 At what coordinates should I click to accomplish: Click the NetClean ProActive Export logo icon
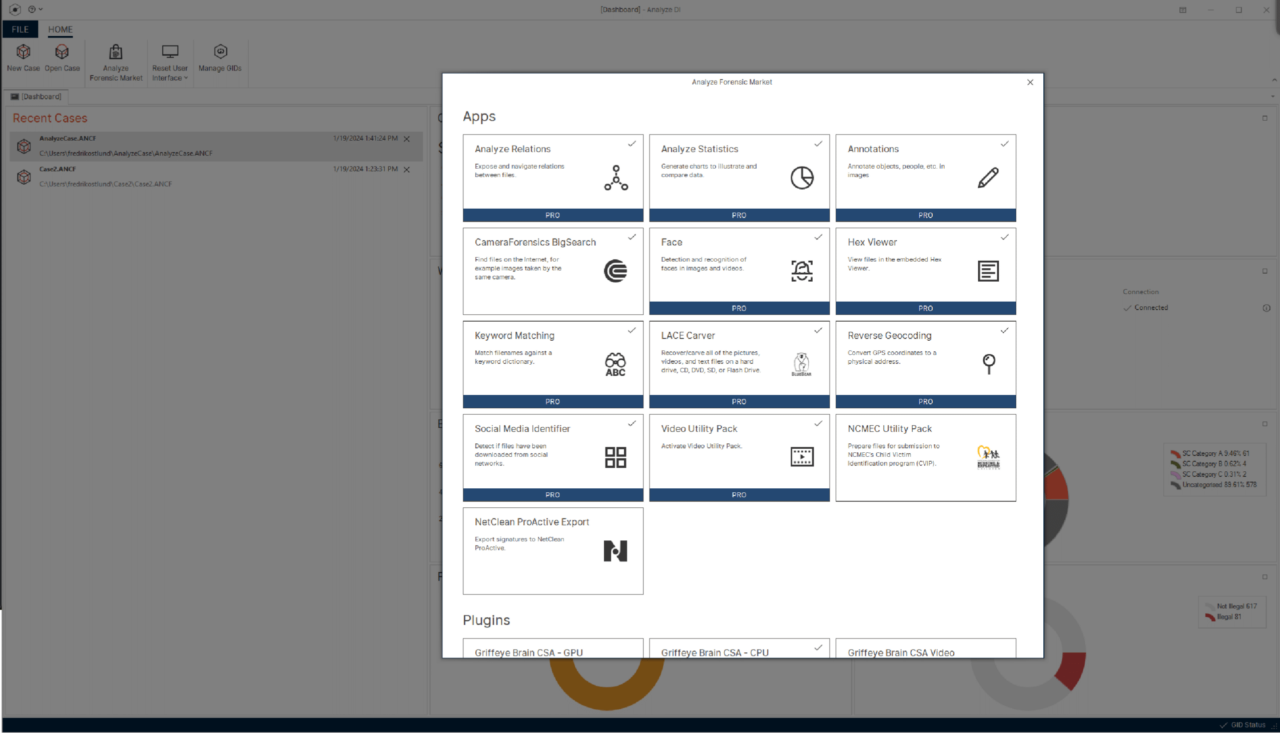614,550
